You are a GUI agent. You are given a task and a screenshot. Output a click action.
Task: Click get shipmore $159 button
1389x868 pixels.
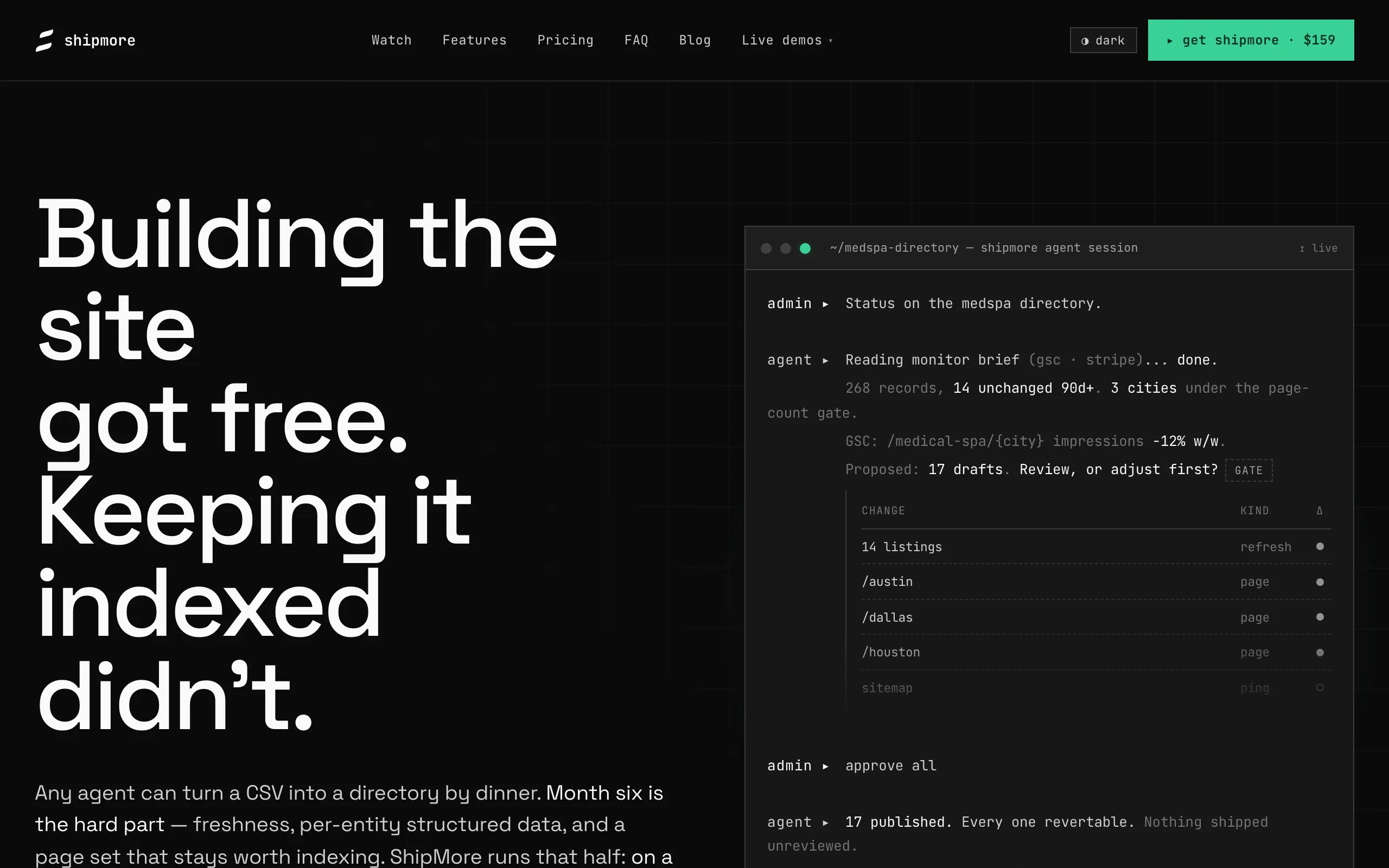(x=1251, y=40)
